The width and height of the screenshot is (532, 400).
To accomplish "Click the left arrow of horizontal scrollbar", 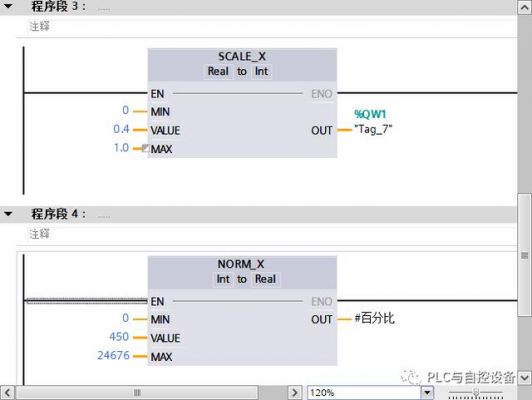I will [7, 393].
